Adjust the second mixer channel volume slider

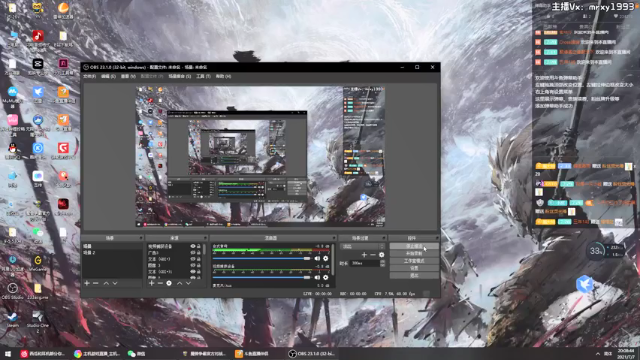click(x=261, y=278)
